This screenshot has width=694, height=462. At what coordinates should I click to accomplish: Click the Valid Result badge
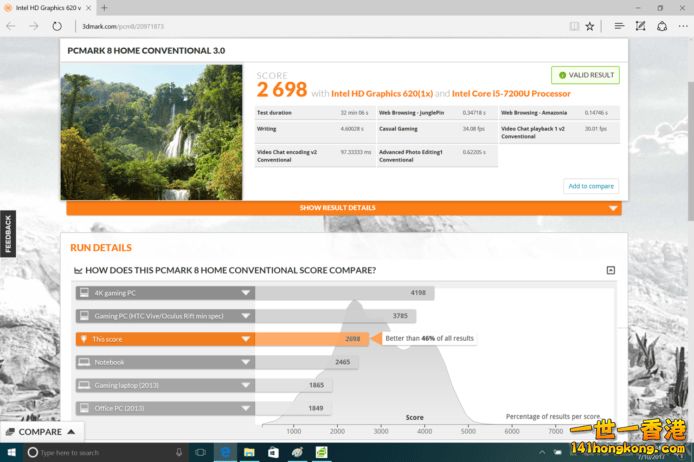tap(585, 75)
